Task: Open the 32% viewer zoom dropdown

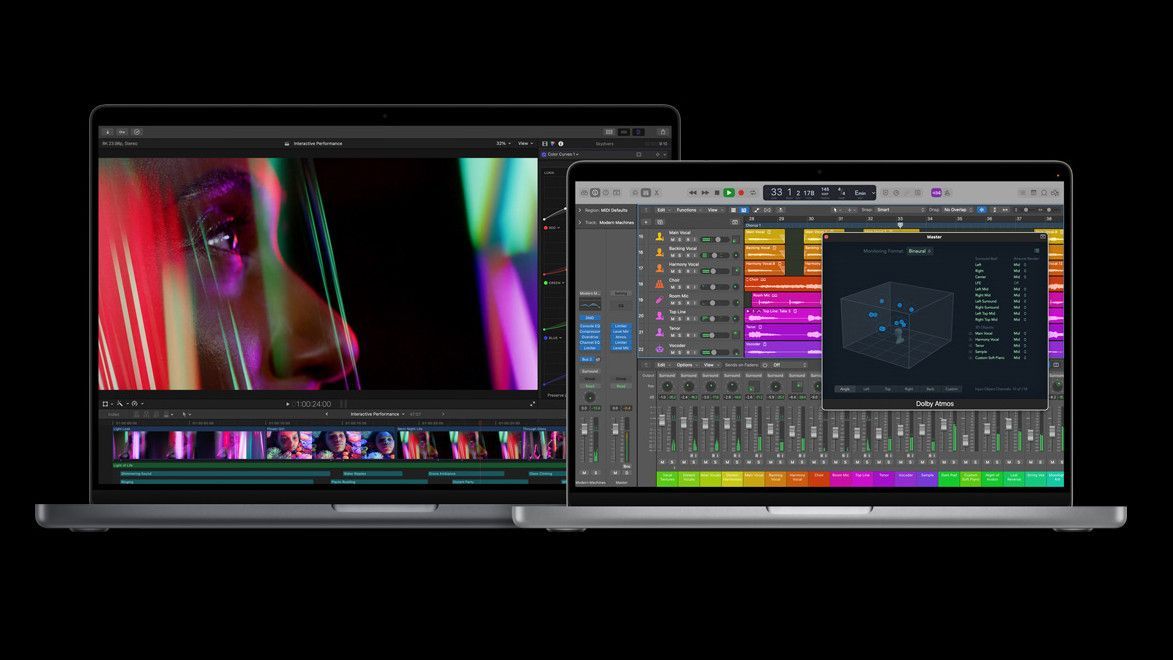Action: tap(503, 143)
